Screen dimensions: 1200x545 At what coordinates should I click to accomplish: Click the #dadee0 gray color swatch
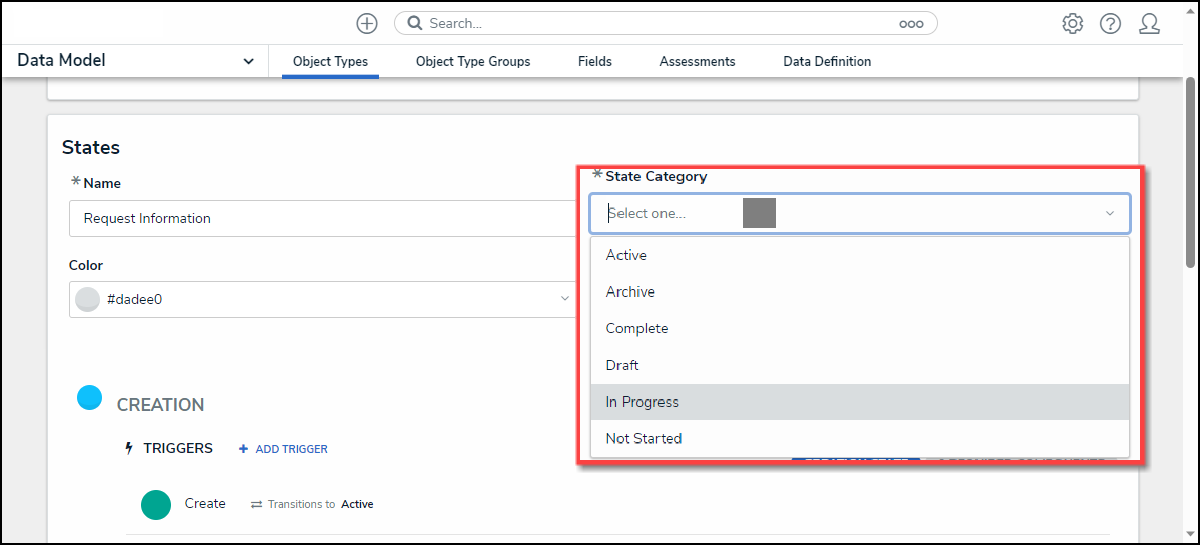pyautogui.click(x=88, y=299)
